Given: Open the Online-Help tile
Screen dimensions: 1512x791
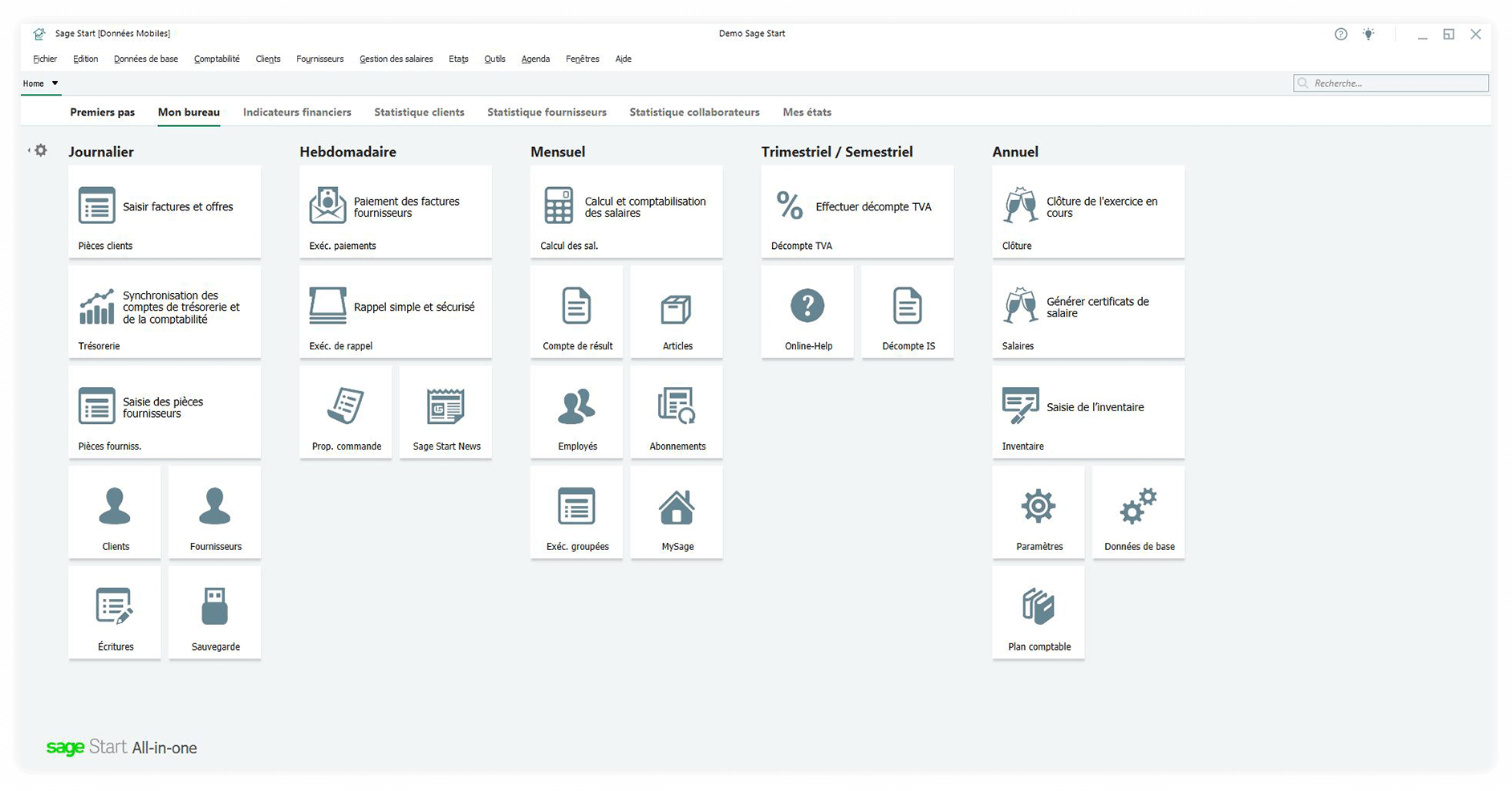Looking at the screenshot, I should click(x=807, y=312).
